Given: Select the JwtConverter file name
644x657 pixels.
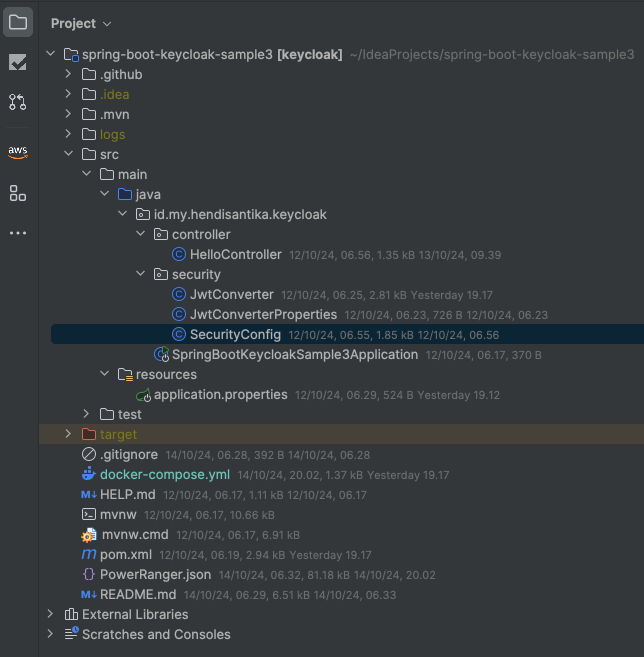Looking at the screenshot, I should click(x=232, y=294).
